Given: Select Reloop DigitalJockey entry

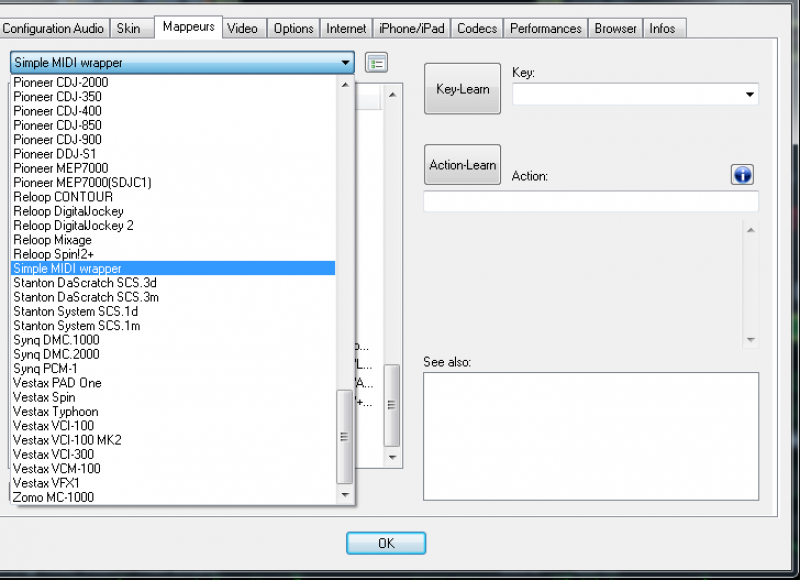Looking at the screenshot, I should [x=173, y=211].
